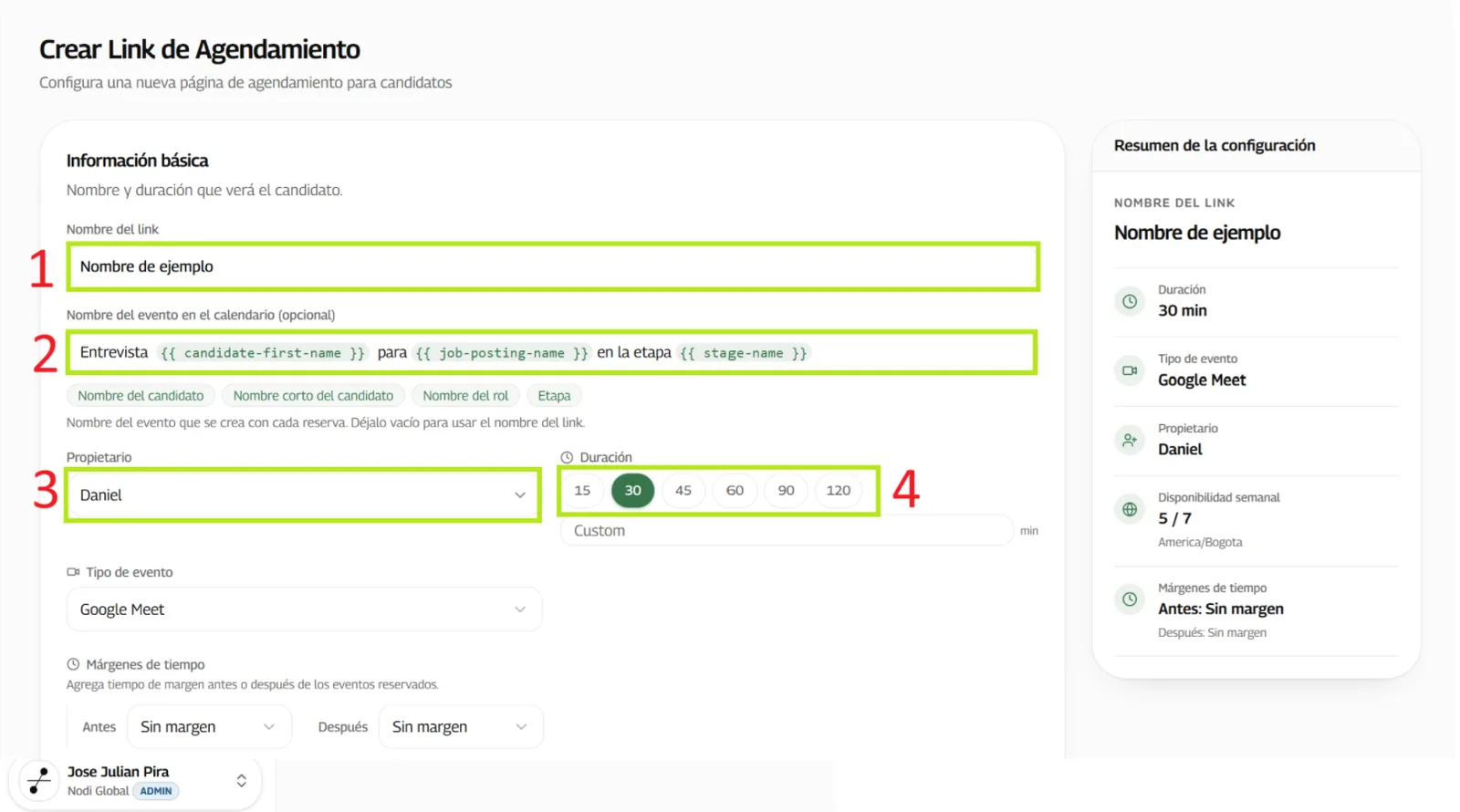Click the video camera icon beside Tipo de evento label
The image size is (1460, 812).
(73, 572)
